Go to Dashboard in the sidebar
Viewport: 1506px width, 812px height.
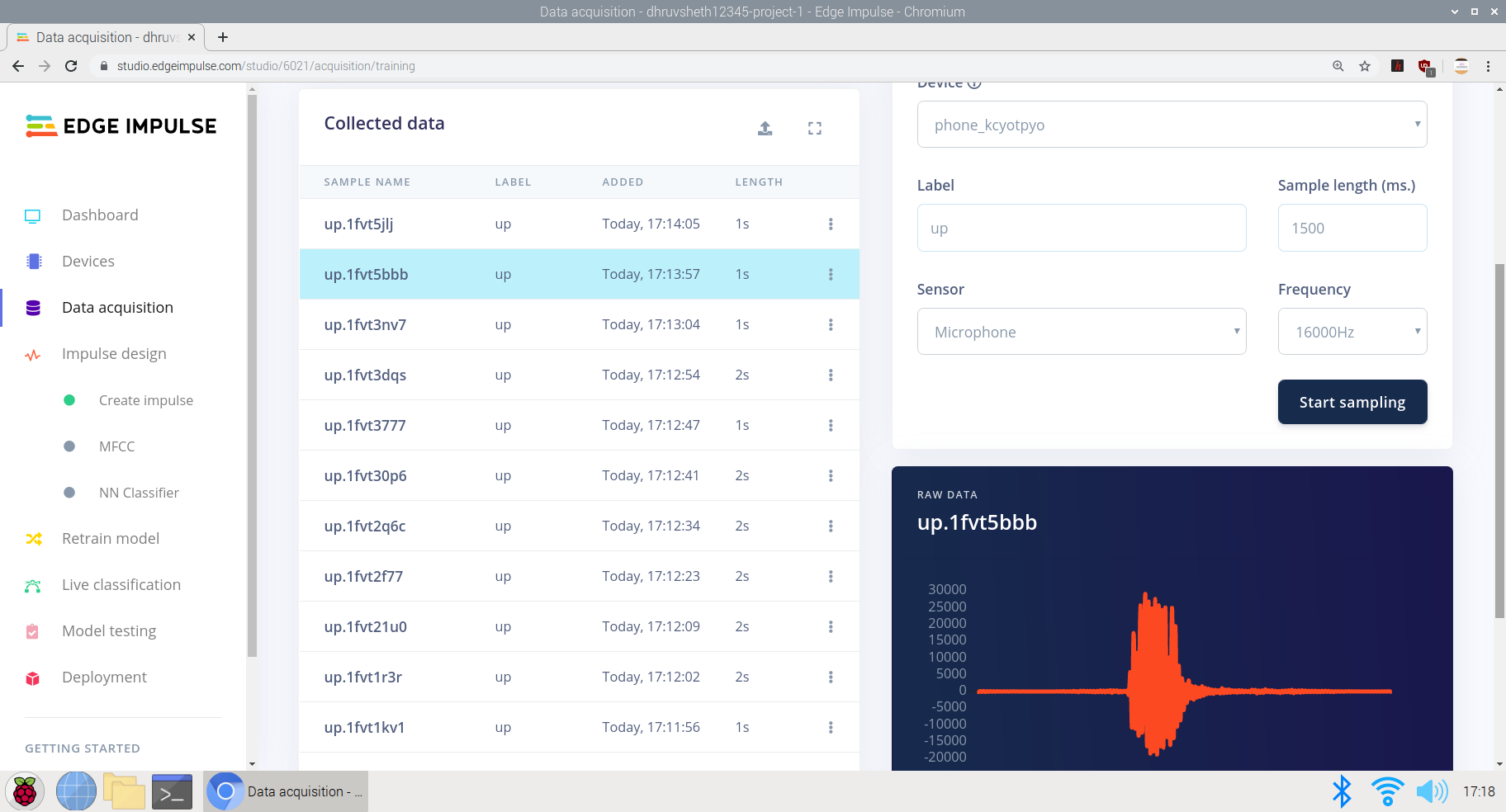point(100,215)
